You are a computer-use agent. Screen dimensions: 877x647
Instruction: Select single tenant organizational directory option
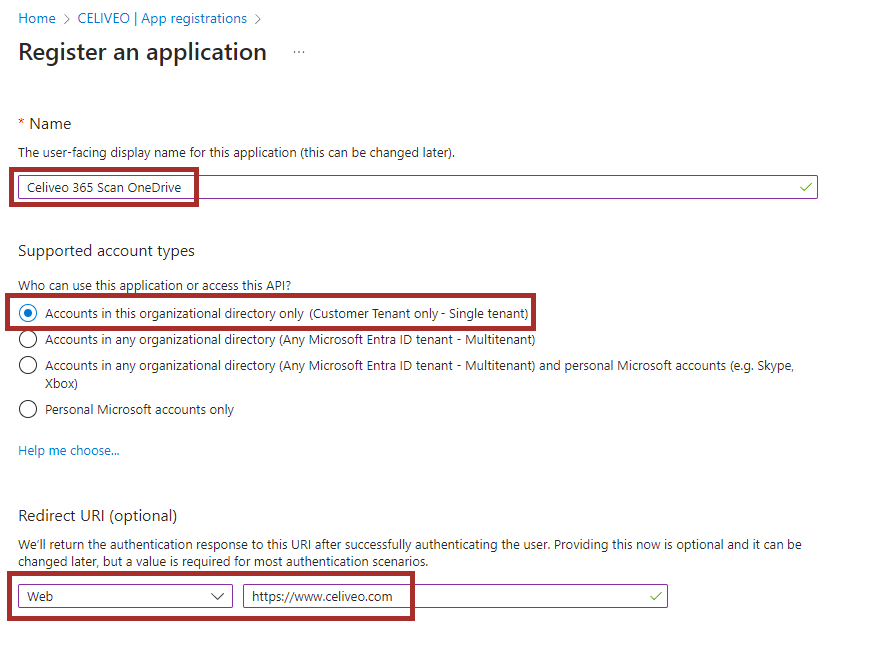click(x=28, y=313)
